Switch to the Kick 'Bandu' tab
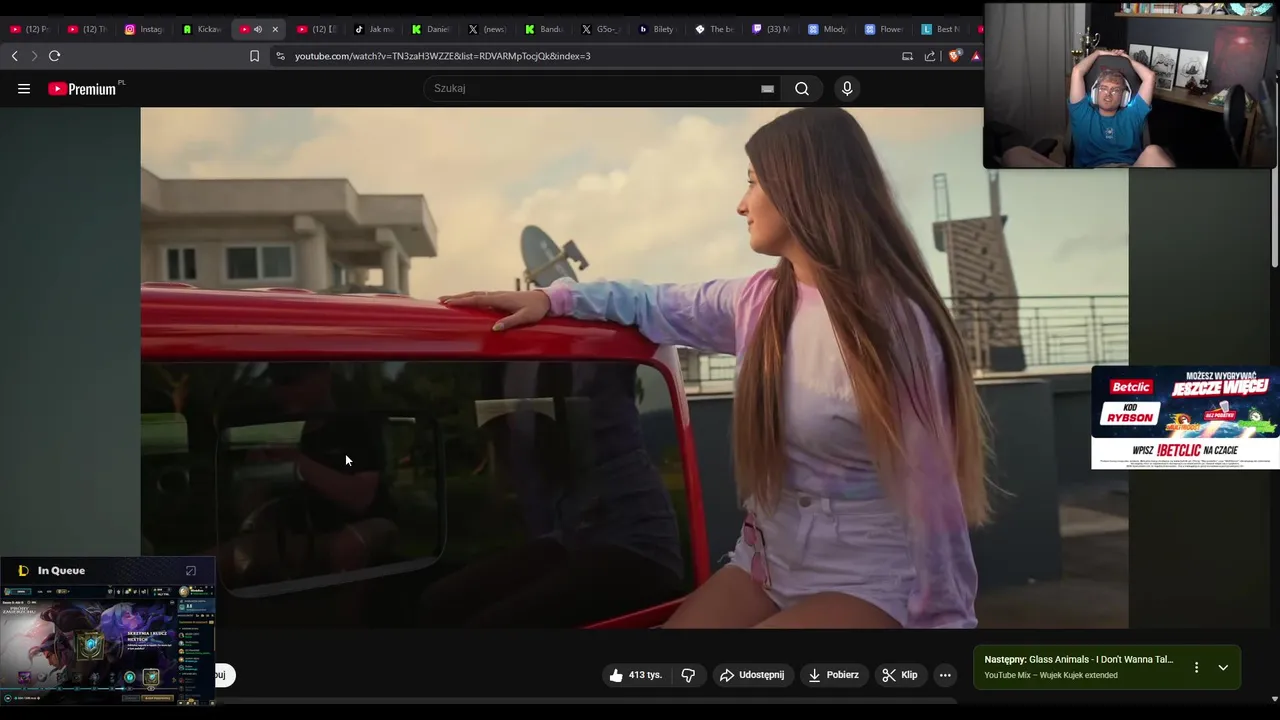The width and height of the screenshot is (1280, 720). pos(546,29)
